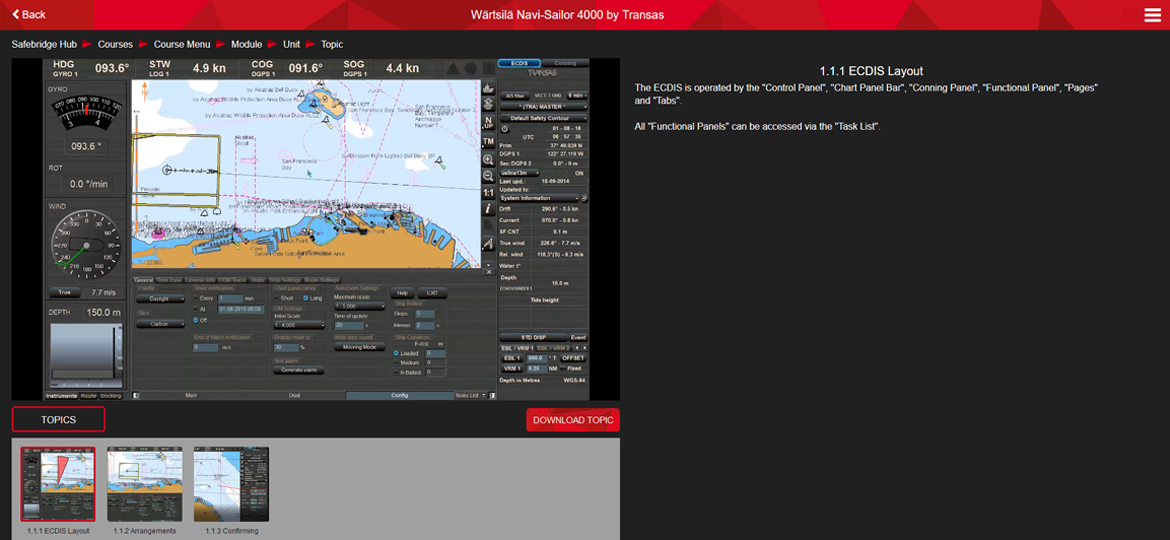Screen dimensions: 1170x540
Task: Switch to the Route Settings tab
Action: coord(322,280)
